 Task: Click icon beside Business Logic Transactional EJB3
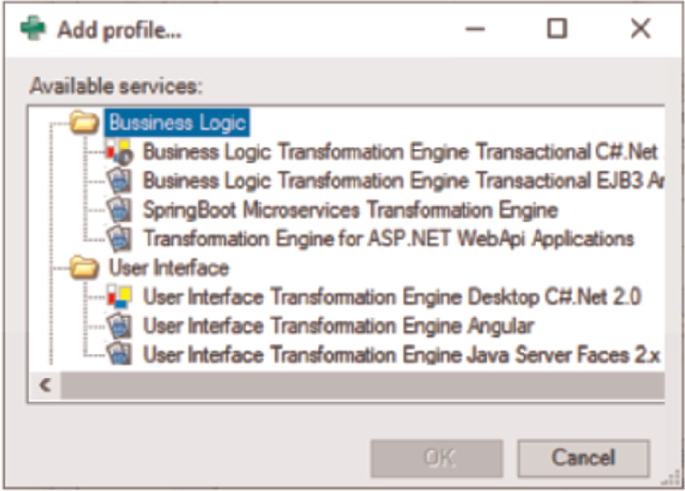pyautogui.click(x=120, y=181)
